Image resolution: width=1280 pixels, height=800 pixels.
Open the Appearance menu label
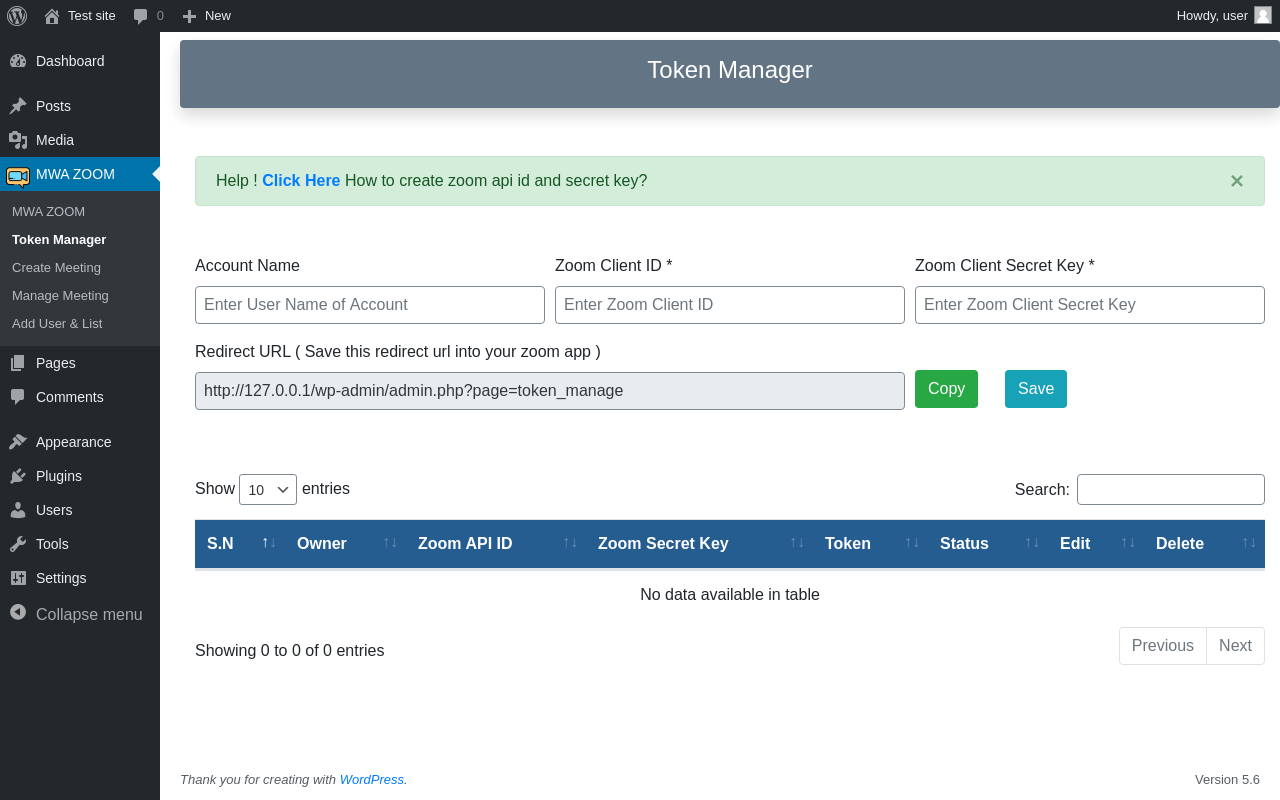pos(74,442)
